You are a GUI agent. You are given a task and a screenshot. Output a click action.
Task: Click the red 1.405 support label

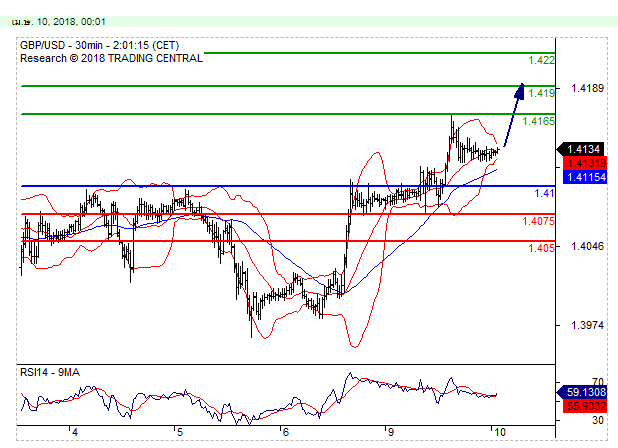click(541, 248)
